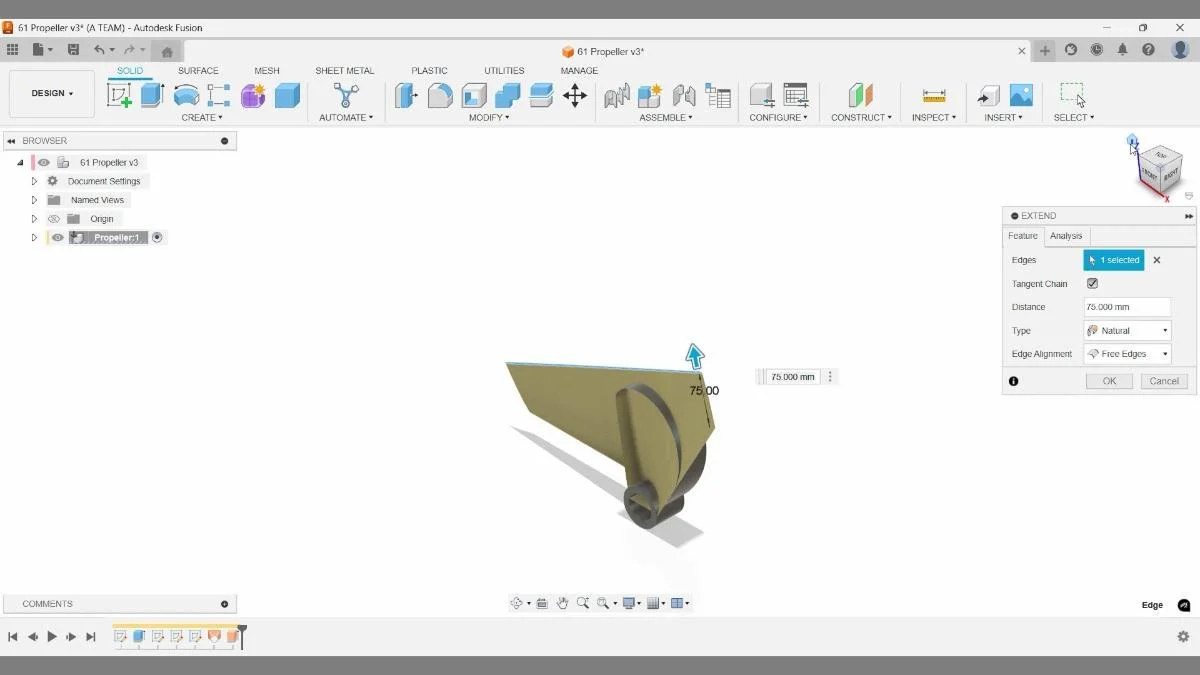
Task: Select the Press Pull modify tool
Action: [406, 95]
